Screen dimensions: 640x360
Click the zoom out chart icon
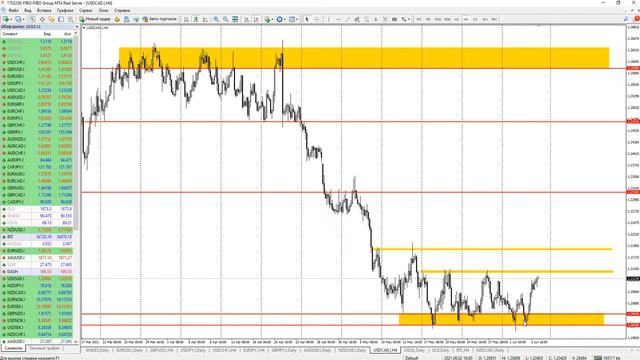click(225, 19)
